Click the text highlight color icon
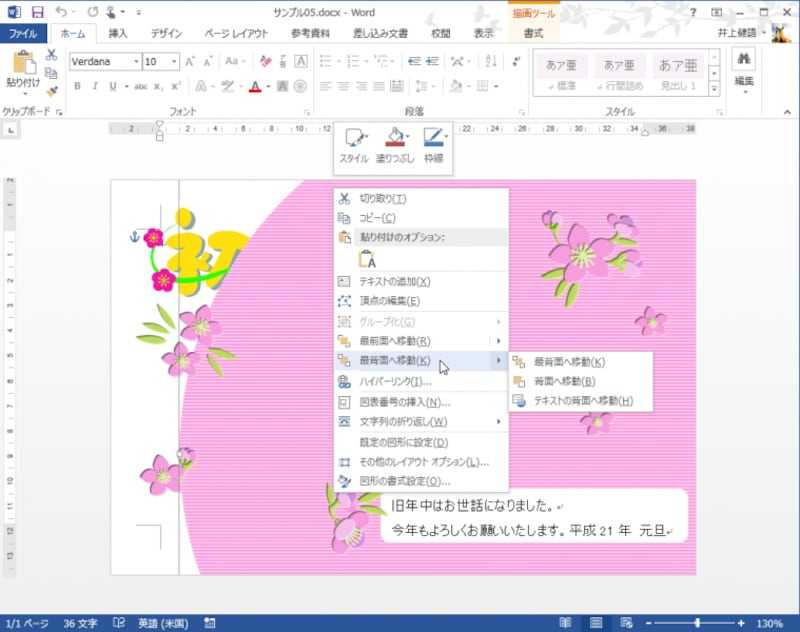 (x=227, y=85)
